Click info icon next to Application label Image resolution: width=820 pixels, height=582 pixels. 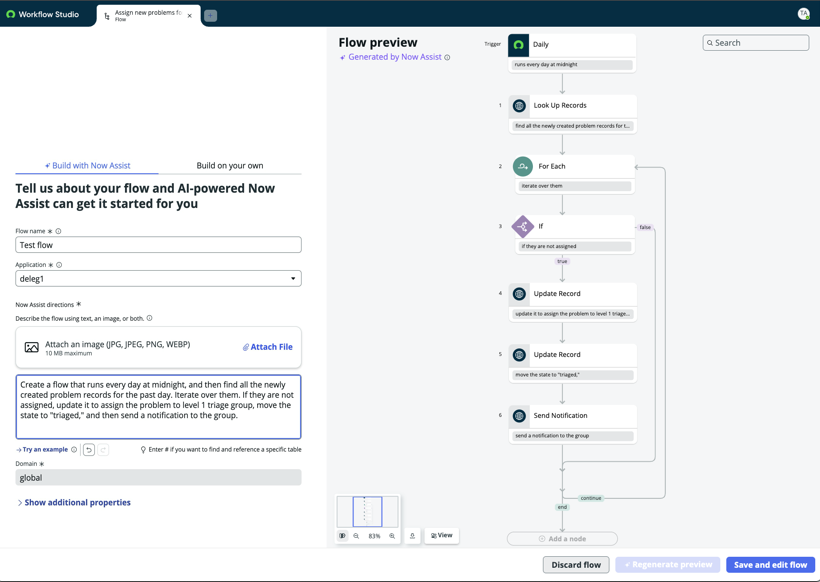pos(59,265)
